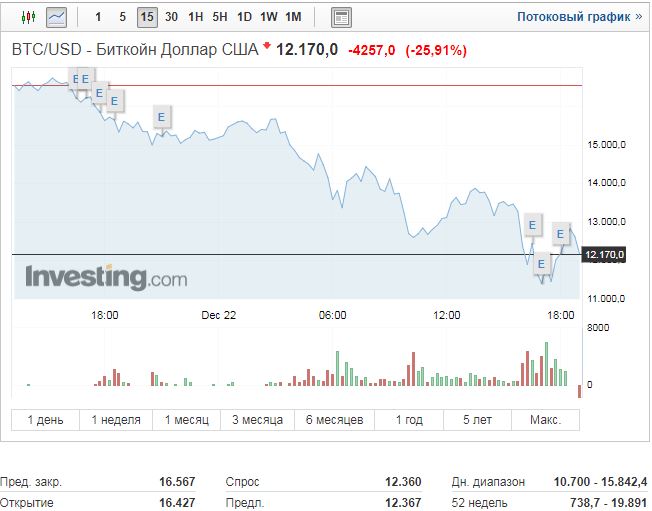Switch to the 1 неделя range
Screen dimensions: 652x511
(x=116, y=419)
